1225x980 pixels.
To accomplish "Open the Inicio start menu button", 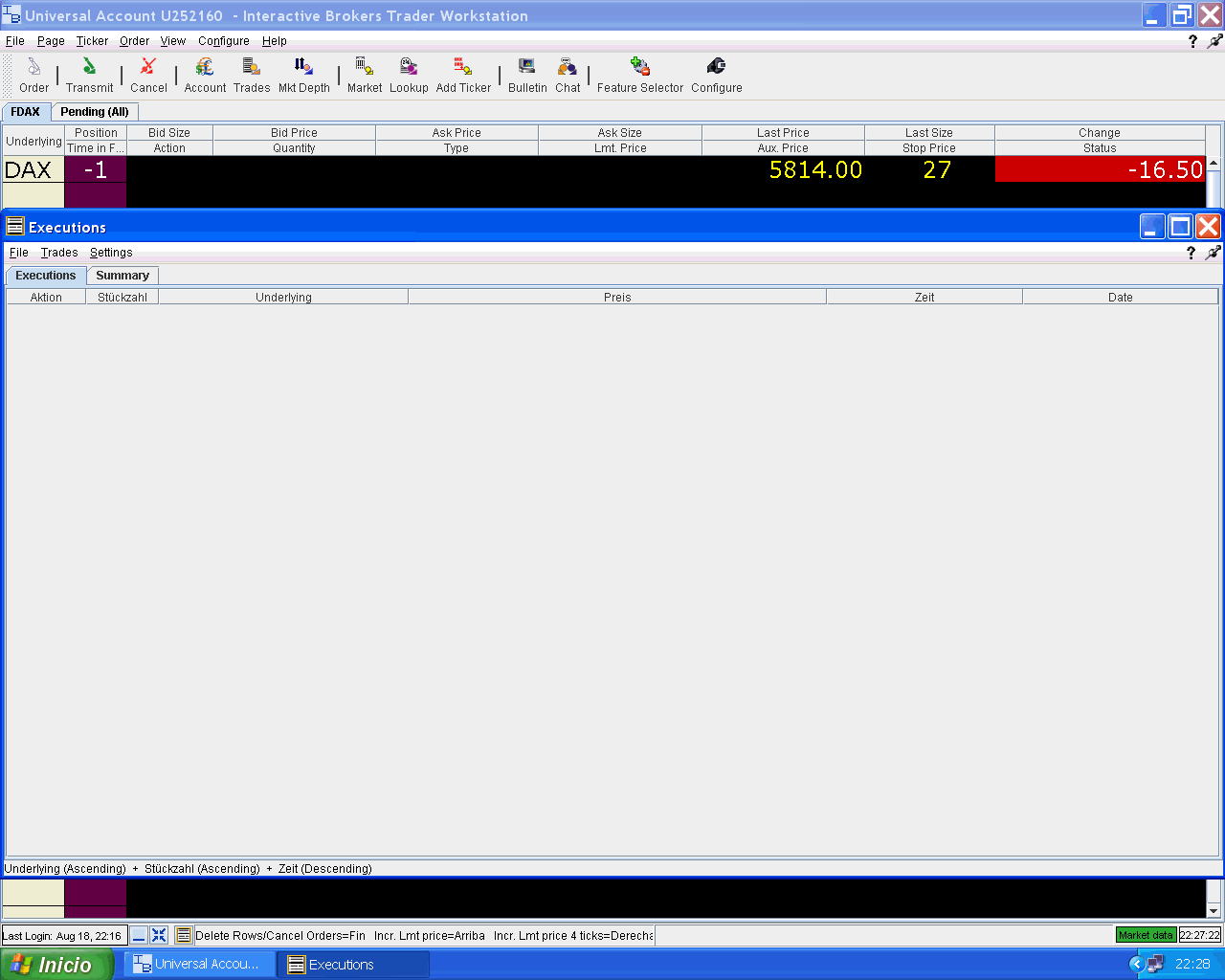I will click(56, 964).
